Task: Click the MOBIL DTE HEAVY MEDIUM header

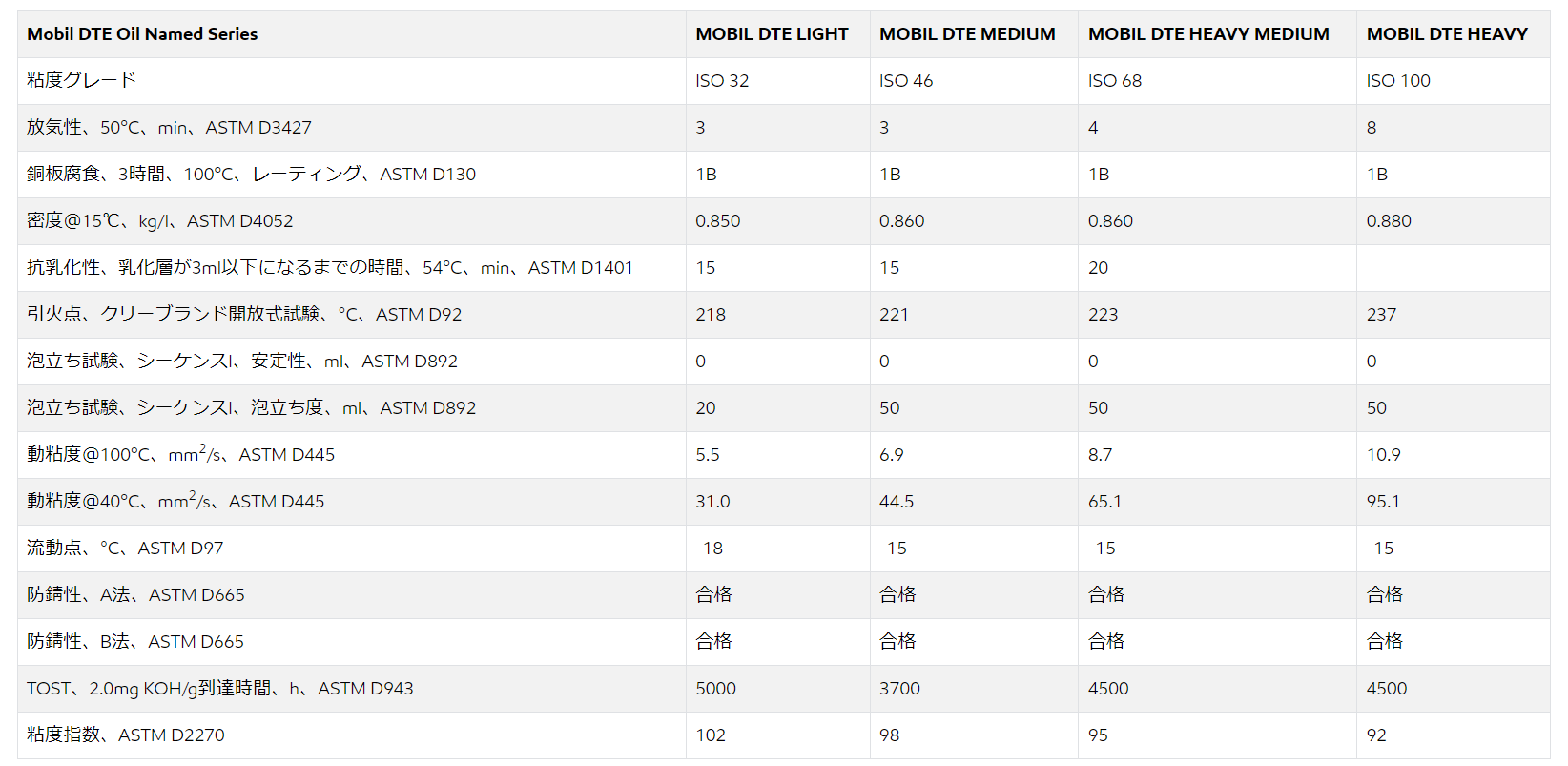Action: [x=1208, y=34]
